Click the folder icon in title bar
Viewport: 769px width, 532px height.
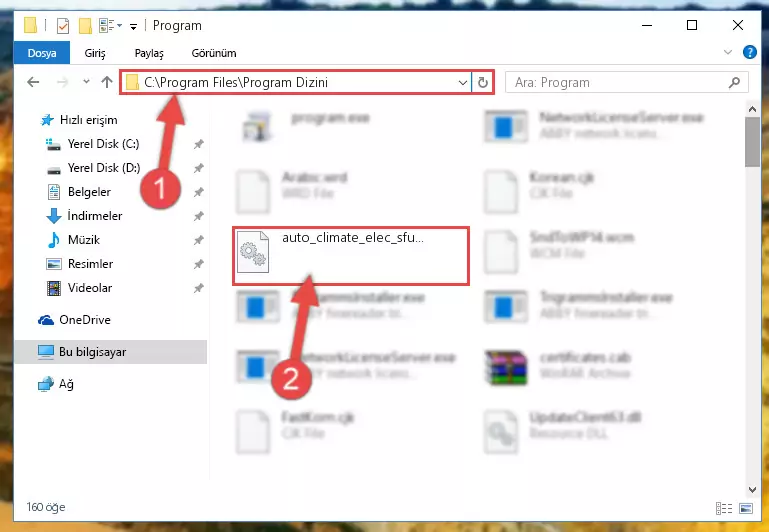point(30,25)
